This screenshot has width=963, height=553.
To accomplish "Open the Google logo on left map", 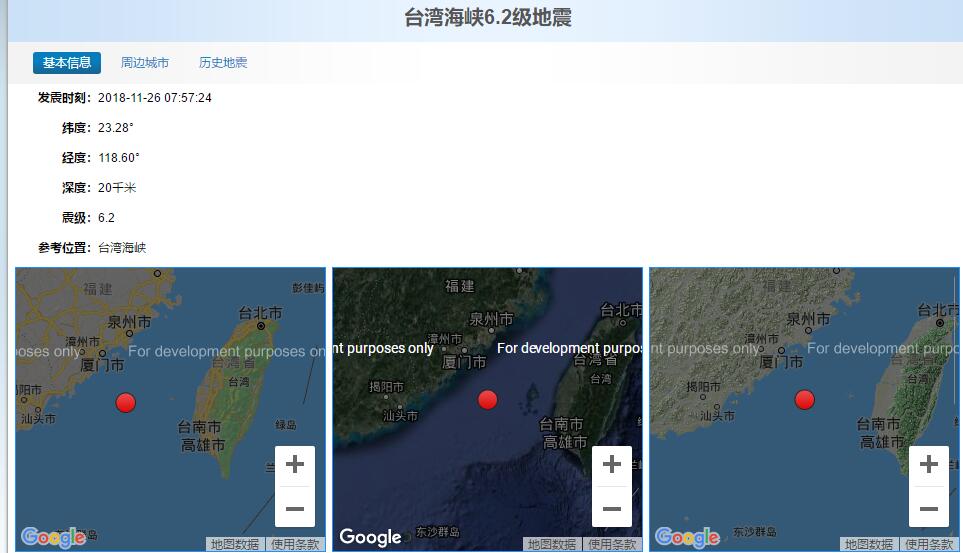I will 53,537.
